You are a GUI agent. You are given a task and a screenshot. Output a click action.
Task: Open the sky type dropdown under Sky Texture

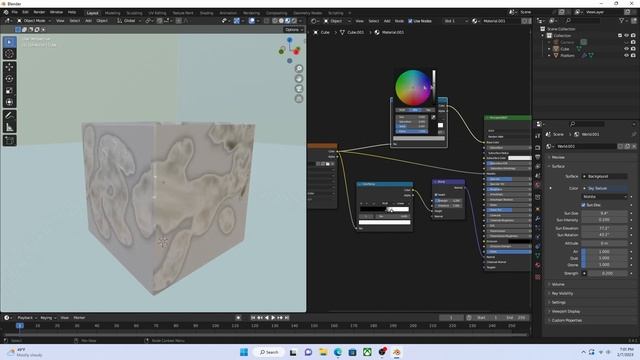coord(604,196)
